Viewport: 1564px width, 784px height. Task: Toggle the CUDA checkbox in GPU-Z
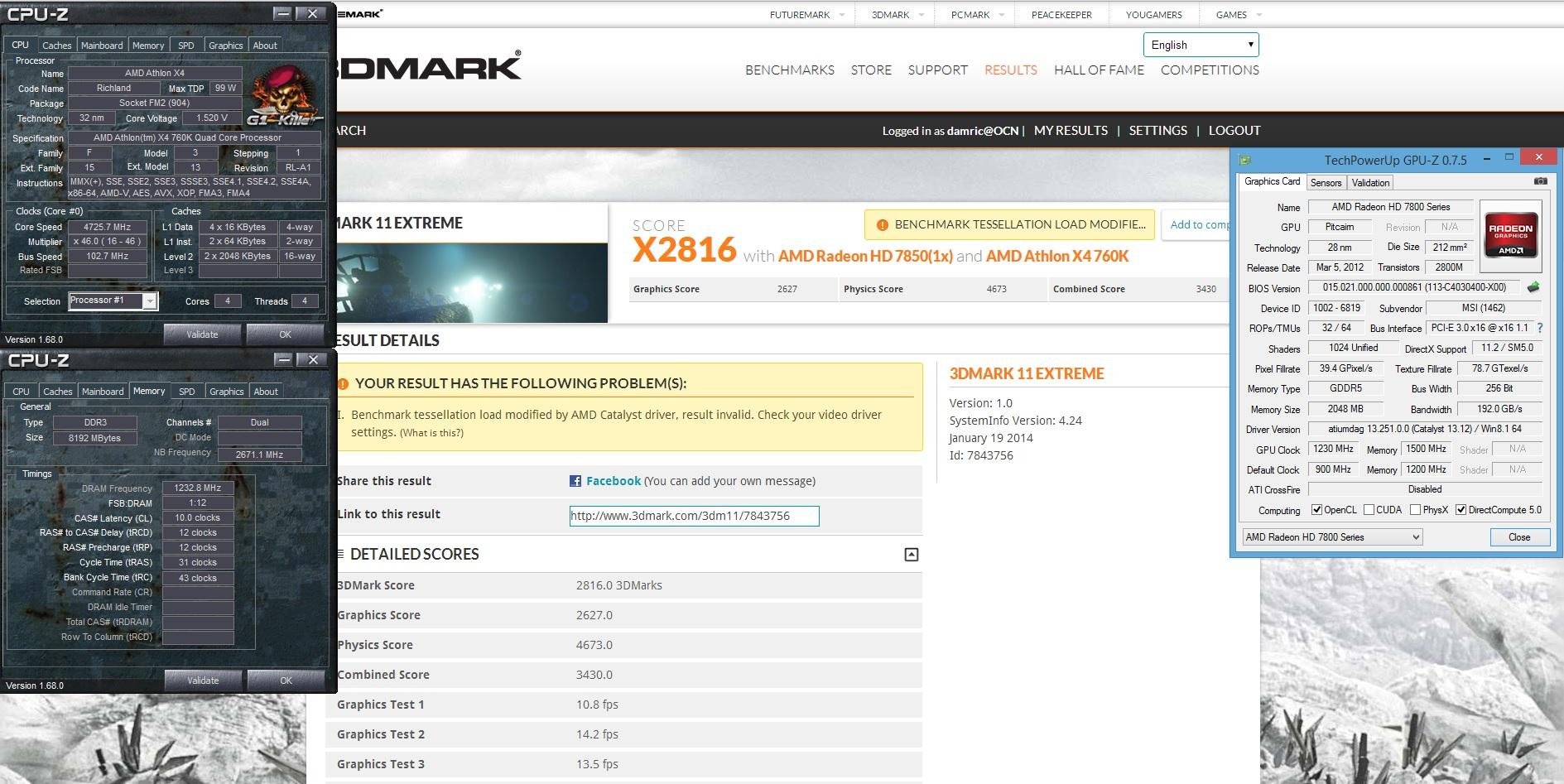(1369, 510)
